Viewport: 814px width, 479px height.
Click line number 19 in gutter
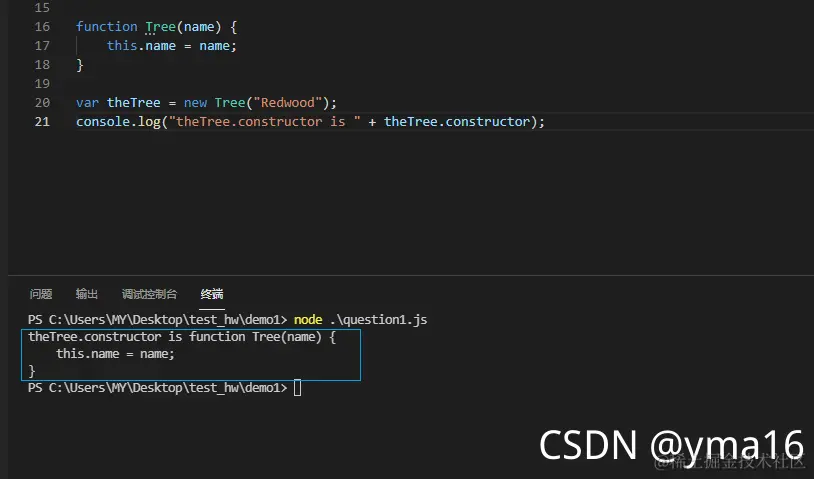click(x=42, y=84)
